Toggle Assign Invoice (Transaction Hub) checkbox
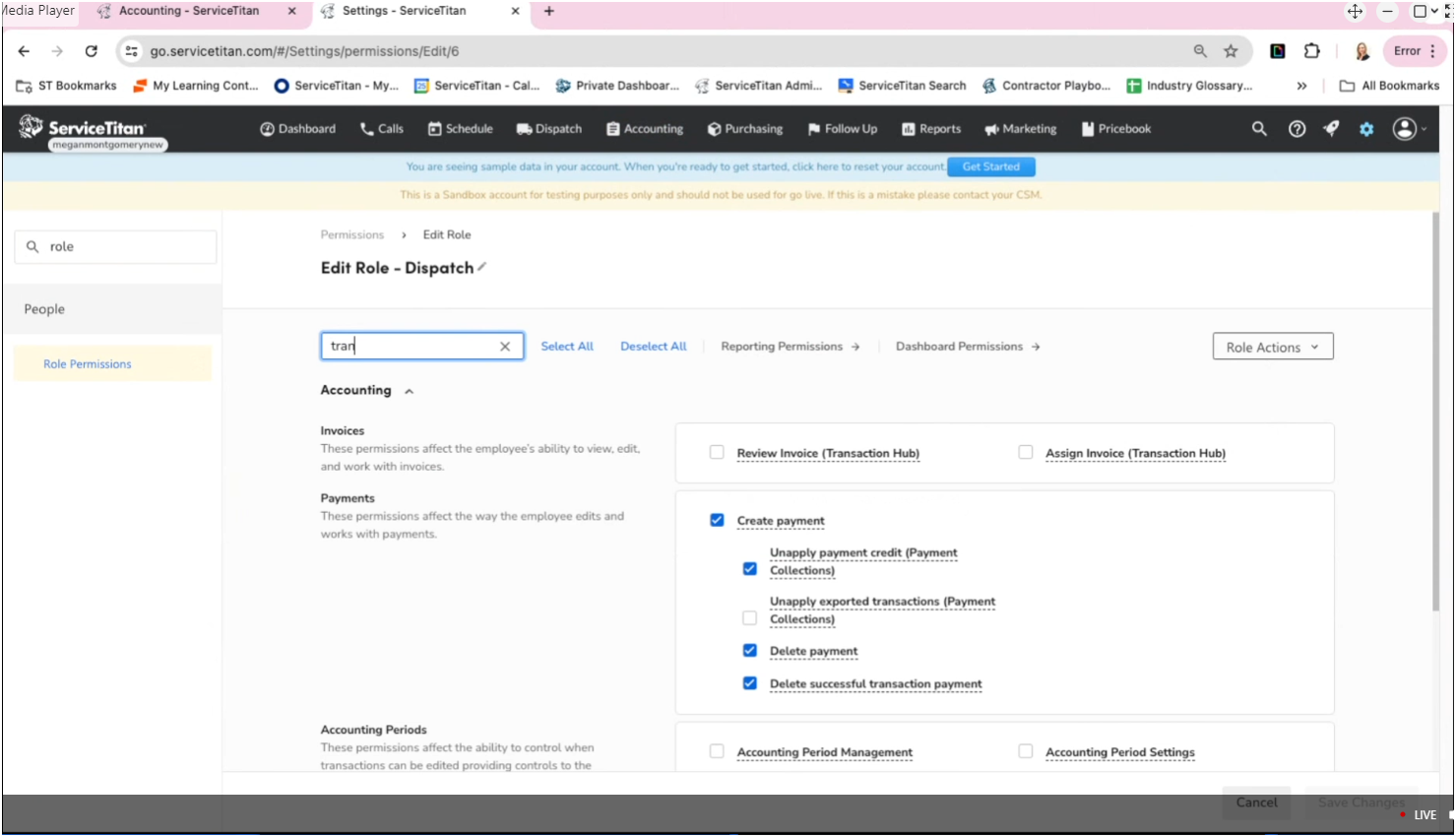Image resolution: width=1456 pixels, height=837 pixels. coord(1026,453)
